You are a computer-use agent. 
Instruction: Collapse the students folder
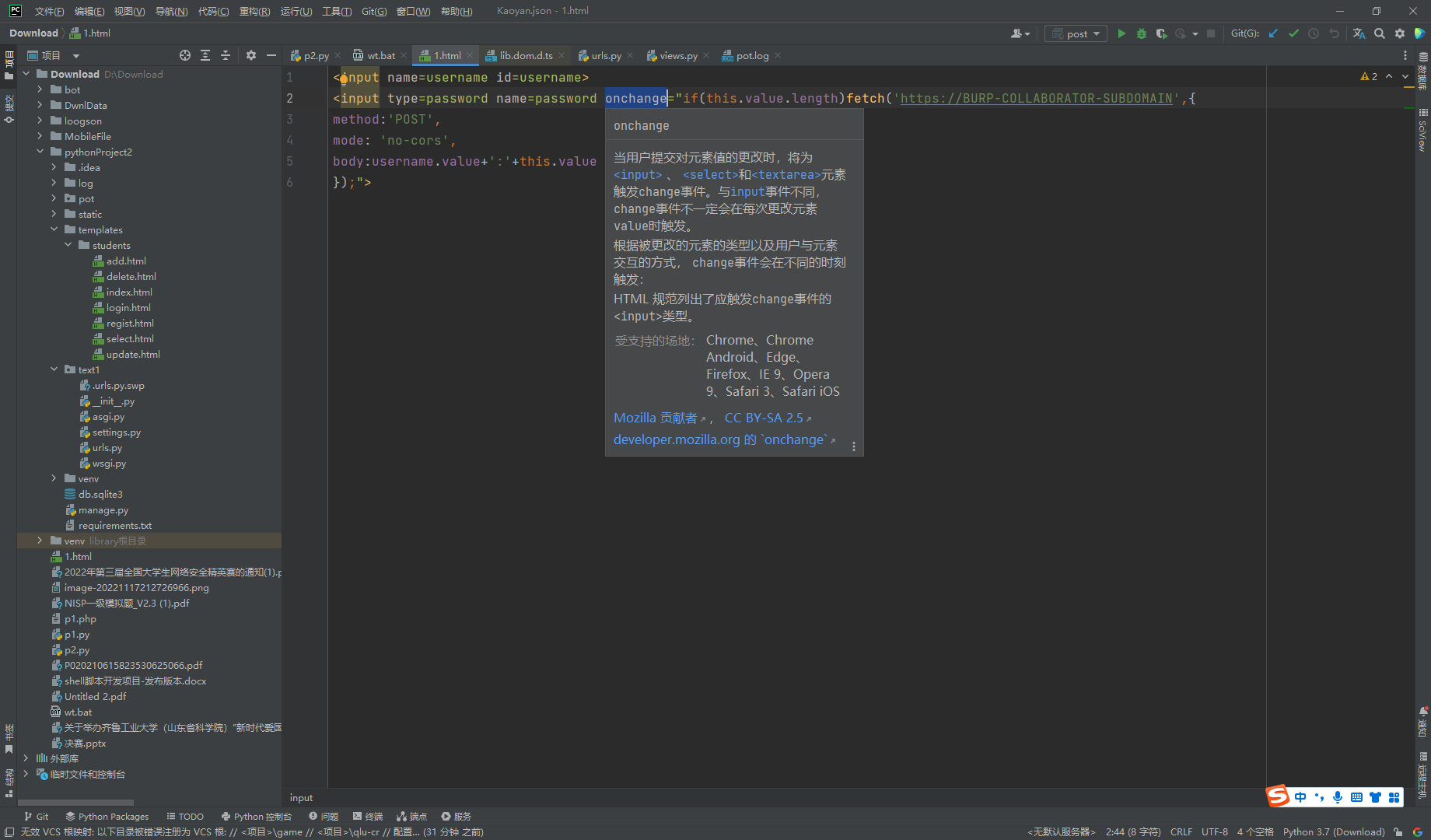68,245
